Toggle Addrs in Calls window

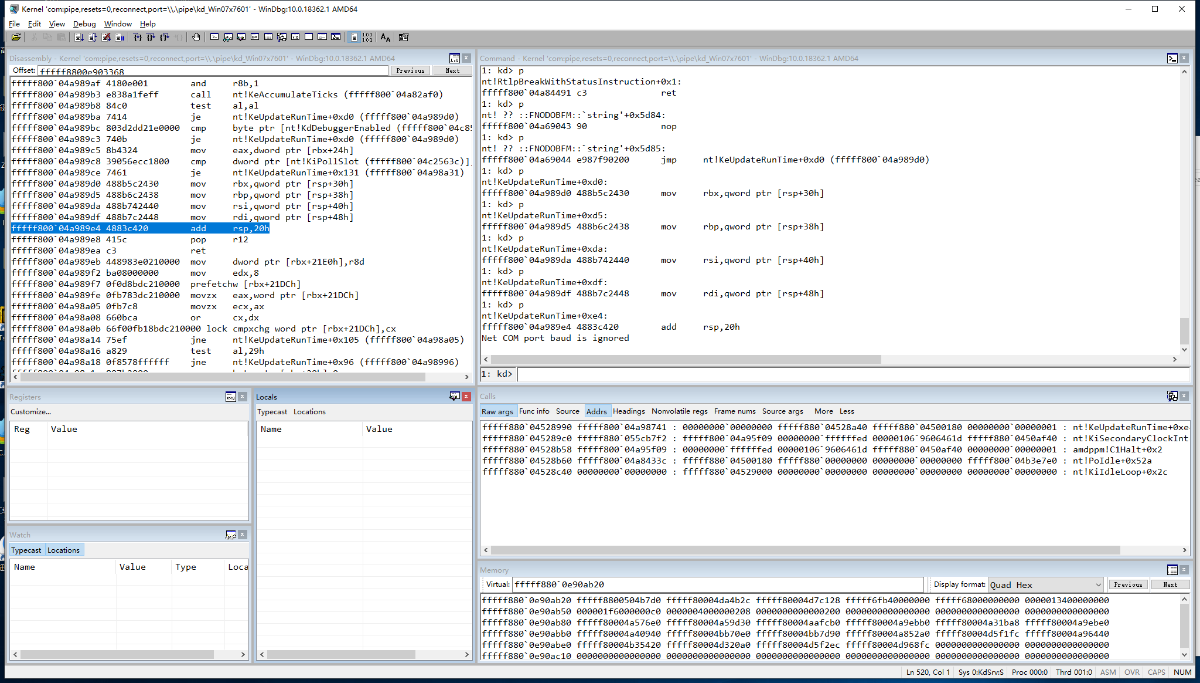(597, 411)
